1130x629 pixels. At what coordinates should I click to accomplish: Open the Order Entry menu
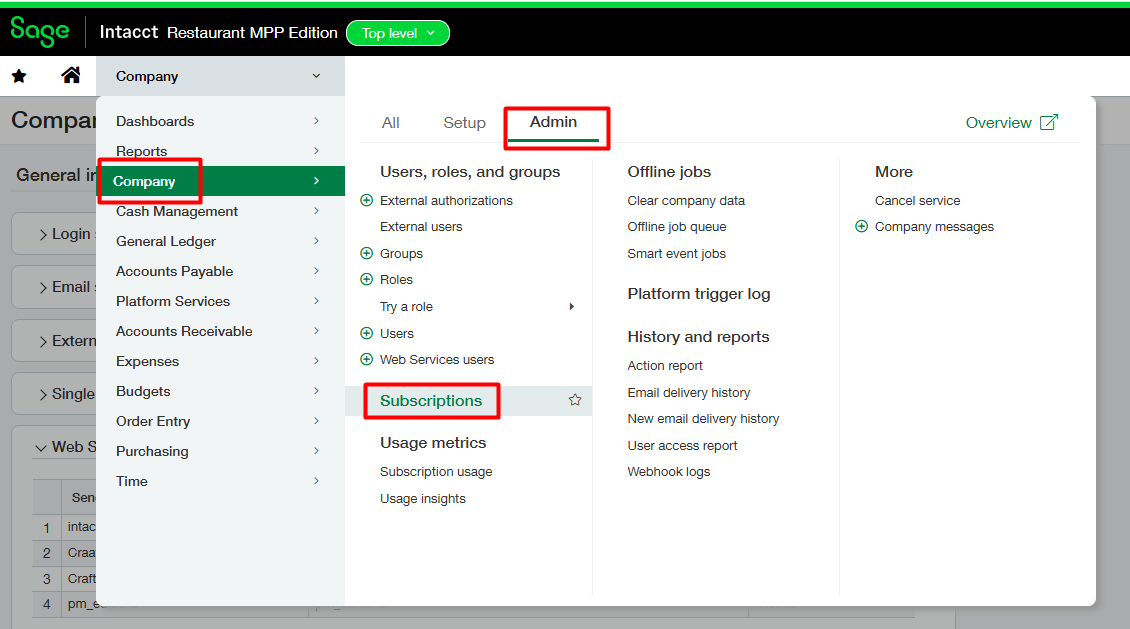pyautogui.click(x=221, y=421)
